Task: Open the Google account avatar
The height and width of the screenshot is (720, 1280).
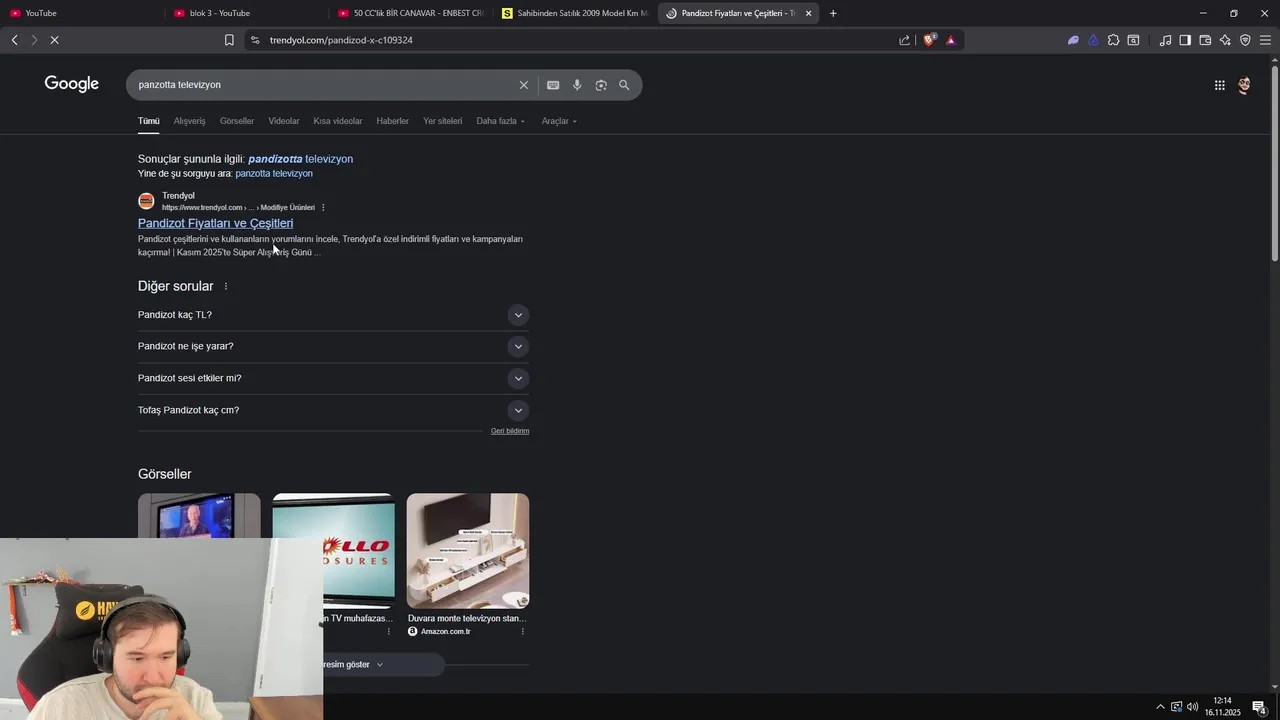Action: pyautogui.click(x=1244, y=85)
